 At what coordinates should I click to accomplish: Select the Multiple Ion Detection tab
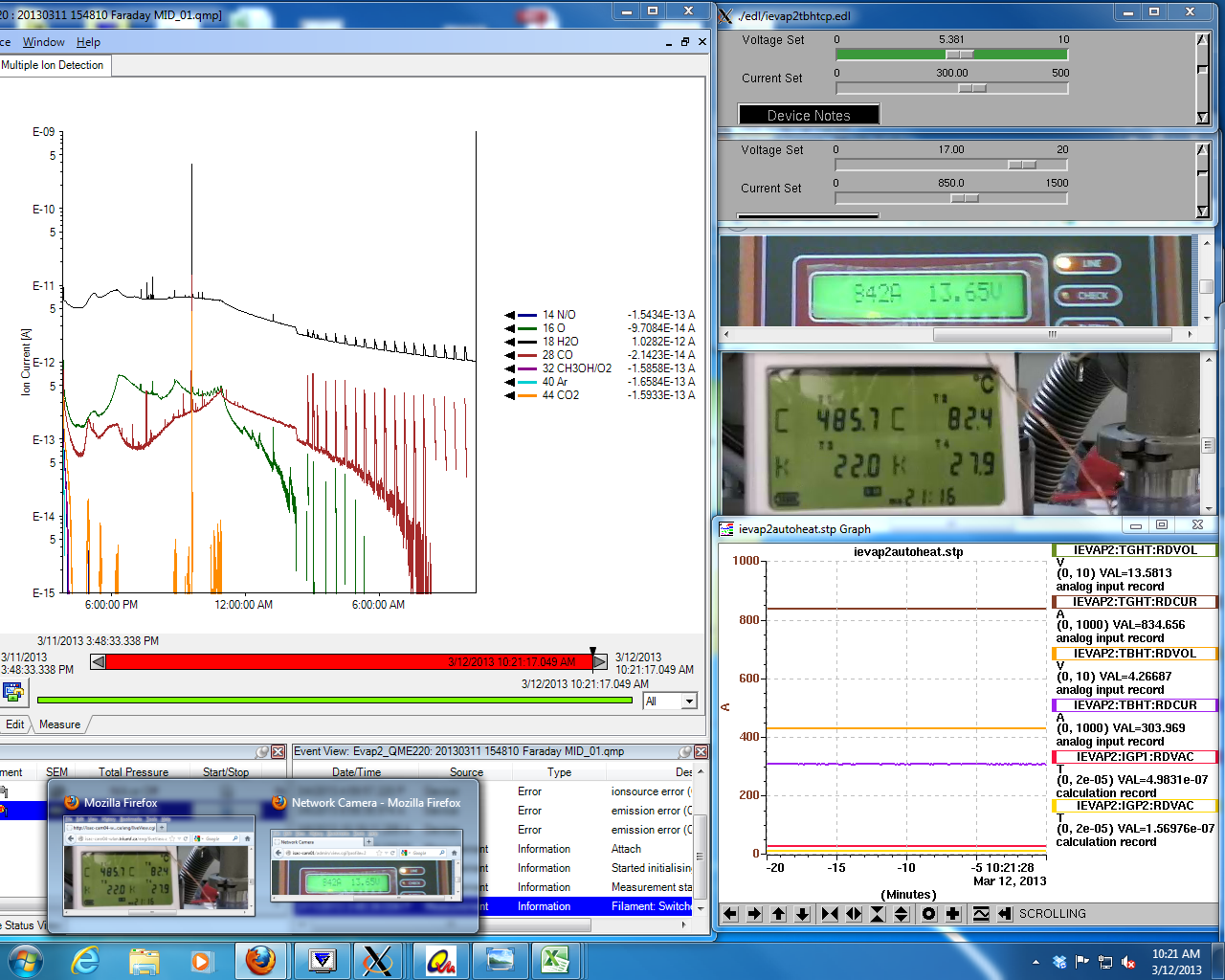coord(53,65)
